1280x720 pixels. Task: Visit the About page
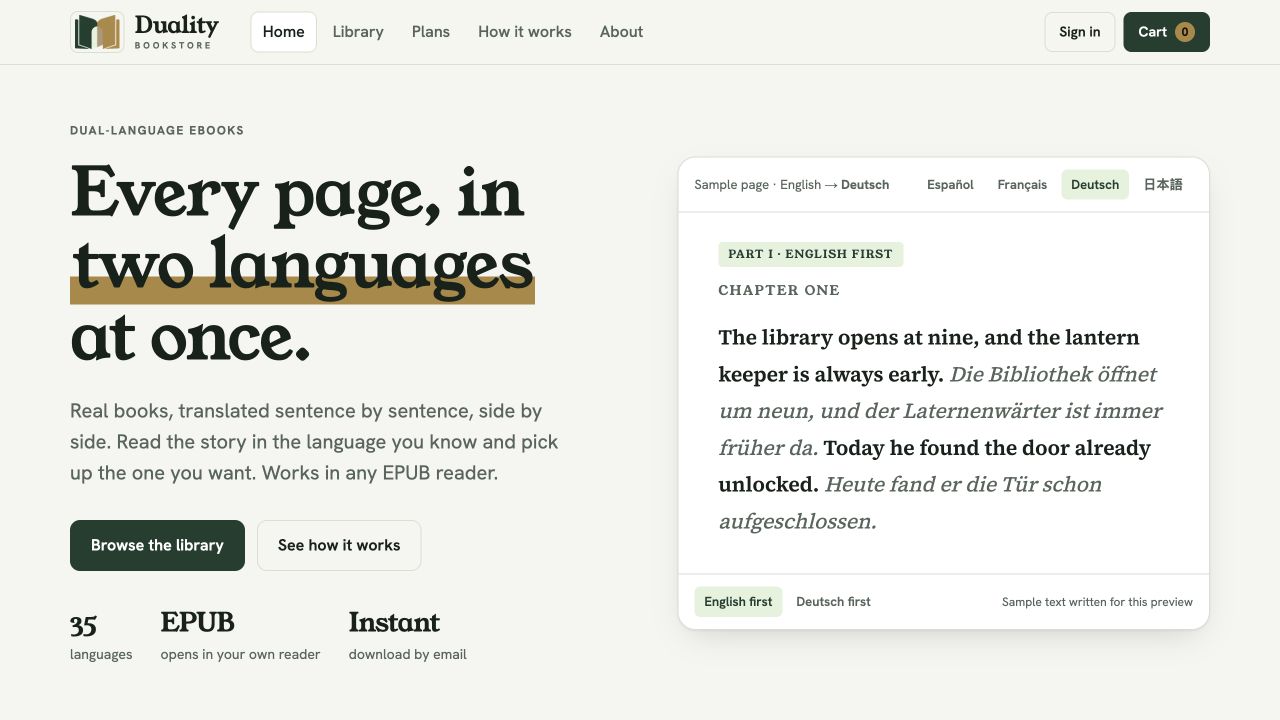(x=621, y=32)
